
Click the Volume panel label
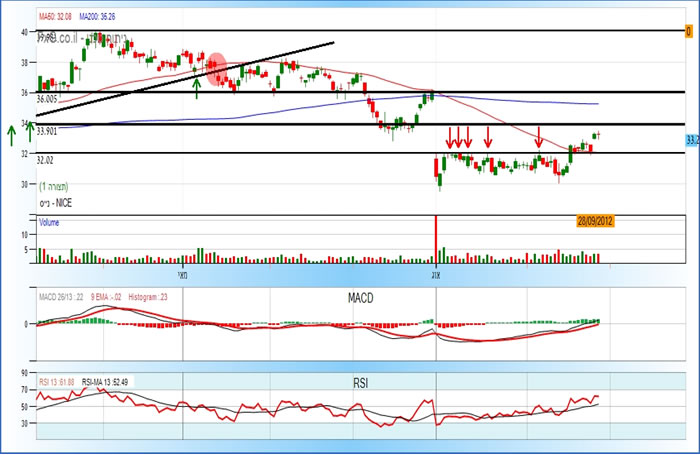point(49,224)
